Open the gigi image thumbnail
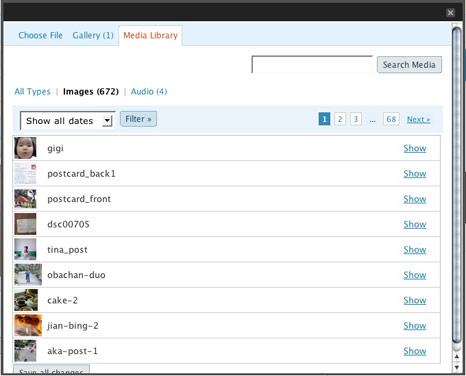The height and width of the screenshot is (376, 466). 25,148
